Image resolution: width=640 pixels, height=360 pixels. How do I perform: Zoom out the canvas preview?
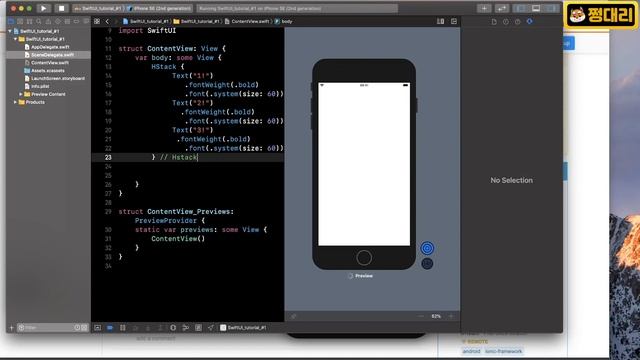pyautogui.click(x=421, y=316)
